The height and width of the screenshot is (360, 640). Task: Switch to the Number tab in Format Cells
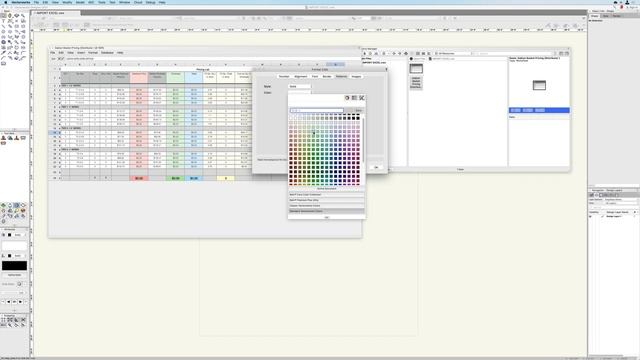(284, 76)
